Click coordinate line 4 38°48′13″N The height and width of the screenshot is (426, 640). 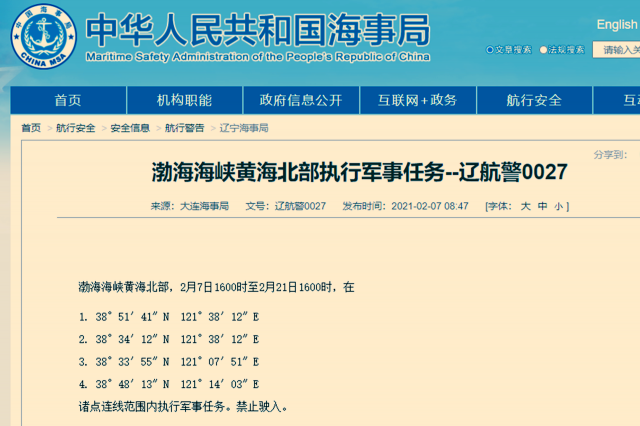click(x=169, y=384)
